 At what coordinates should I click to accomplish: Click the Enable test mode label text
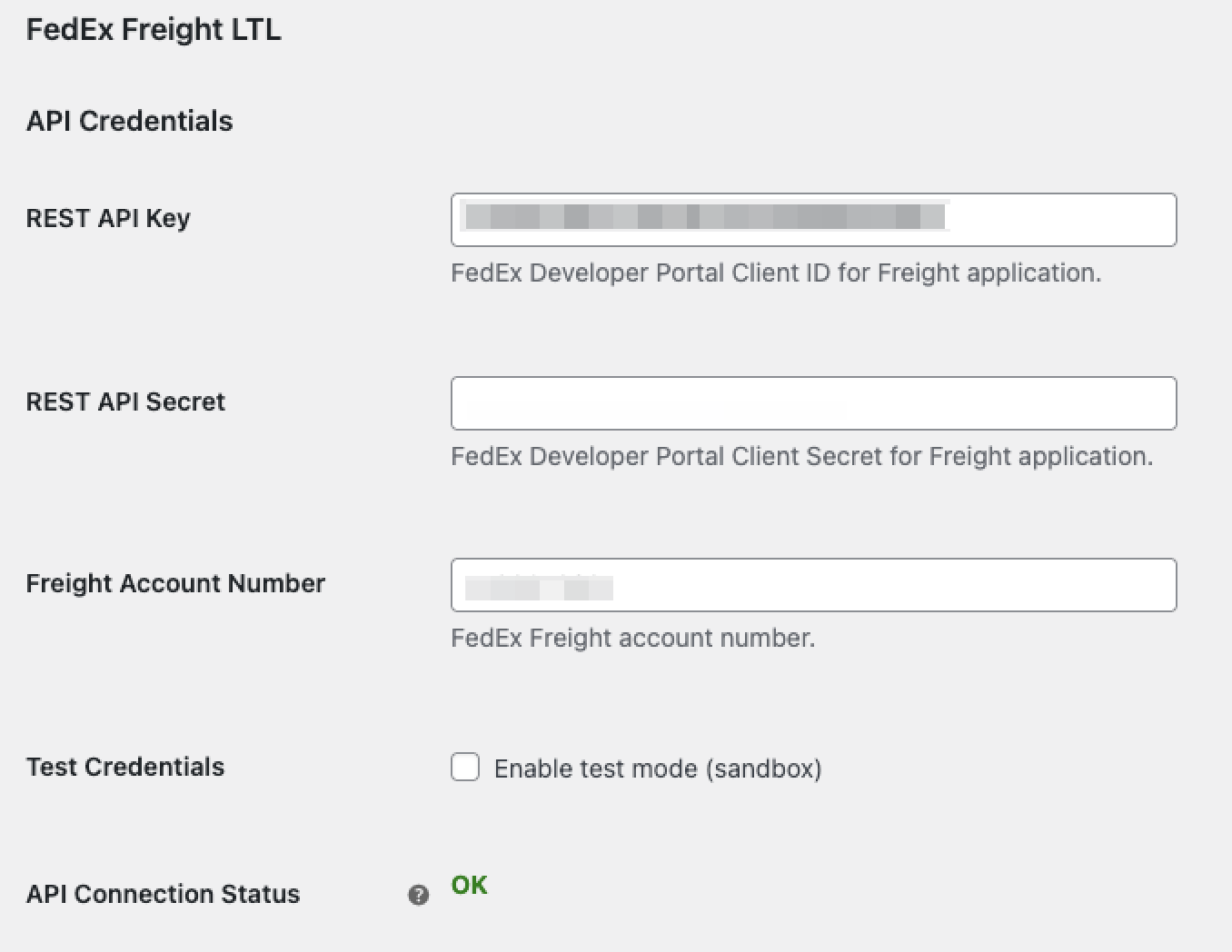(658, 768)
